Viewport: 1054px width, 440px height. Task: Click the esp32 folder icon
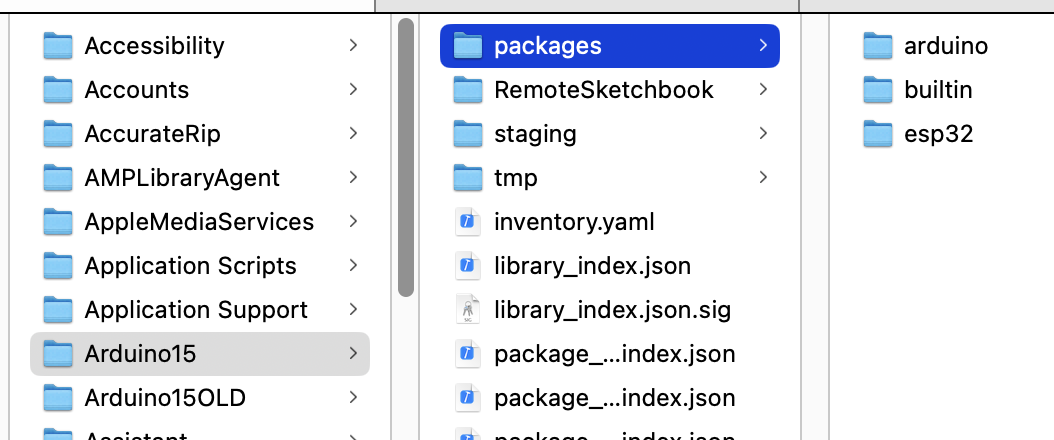tap(877, 134)
